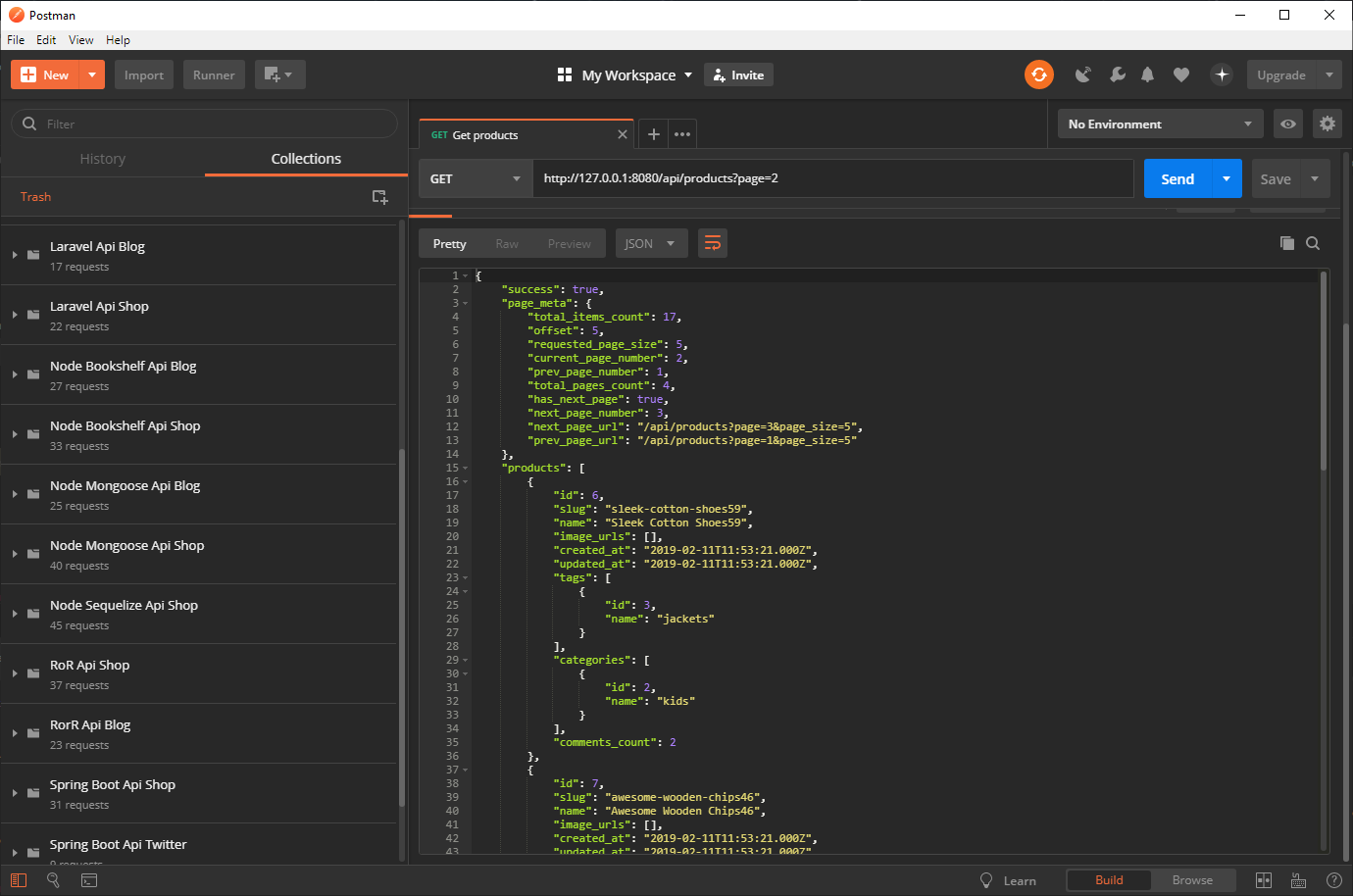Open the Help menu
1353x896 pixels.
click(x=118, y=40)
